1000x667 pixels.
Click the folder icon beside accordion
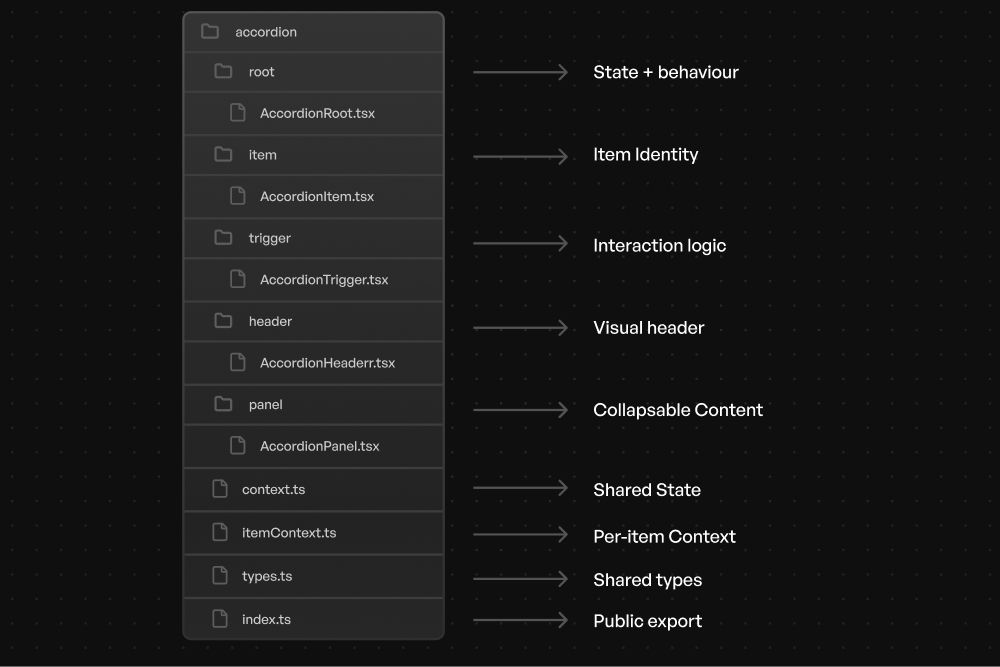(x=210, y=32)
